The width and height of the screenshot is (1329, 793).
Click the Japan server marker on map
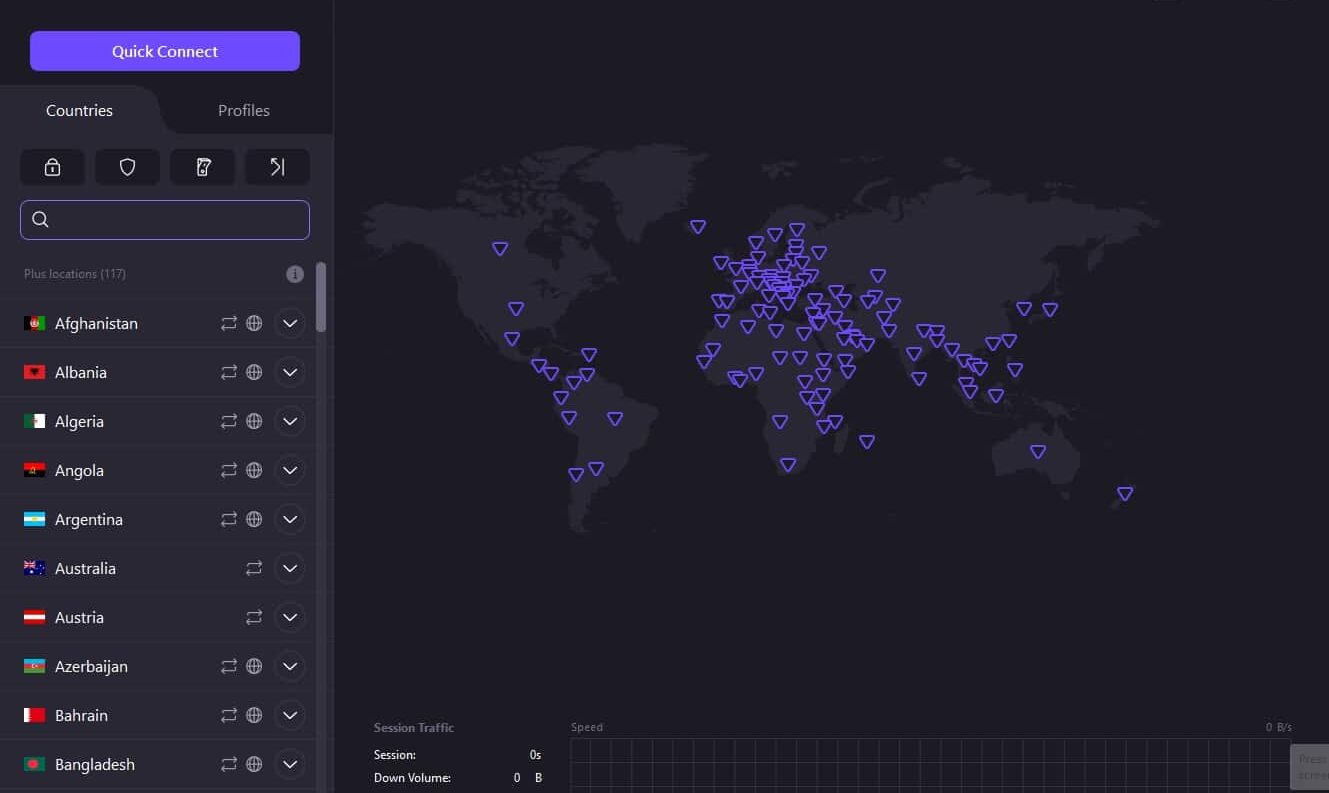point(1050,310)
